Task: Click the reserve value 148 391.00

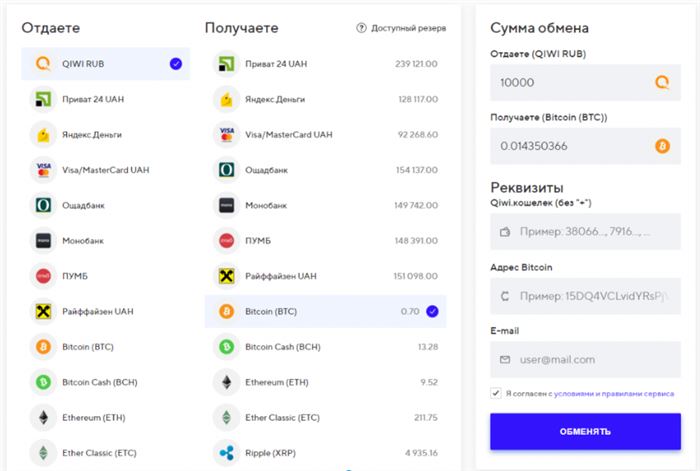Action: click(x=416, y=241)
